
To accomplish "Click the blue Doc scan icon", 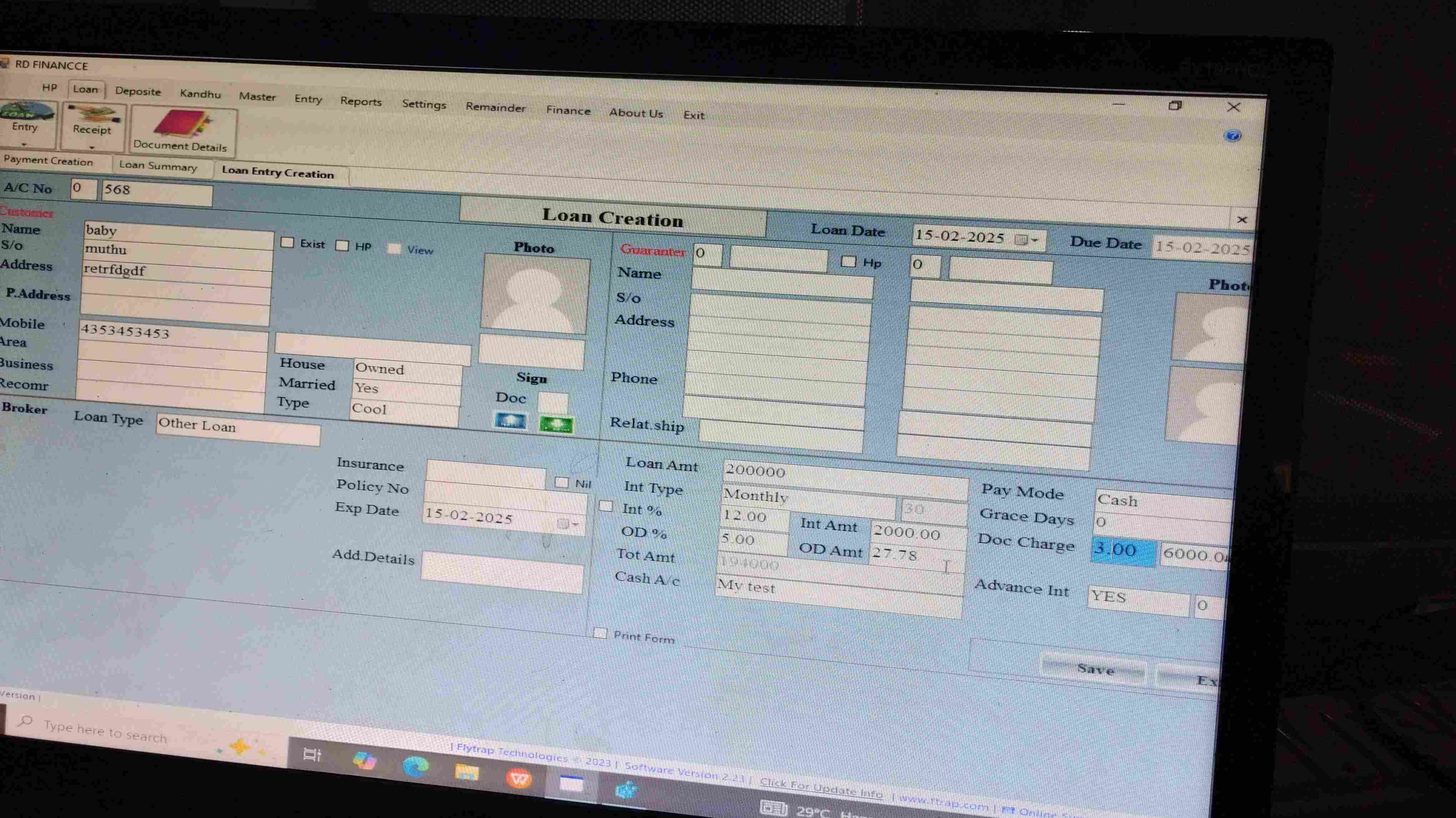I will 510,421.
